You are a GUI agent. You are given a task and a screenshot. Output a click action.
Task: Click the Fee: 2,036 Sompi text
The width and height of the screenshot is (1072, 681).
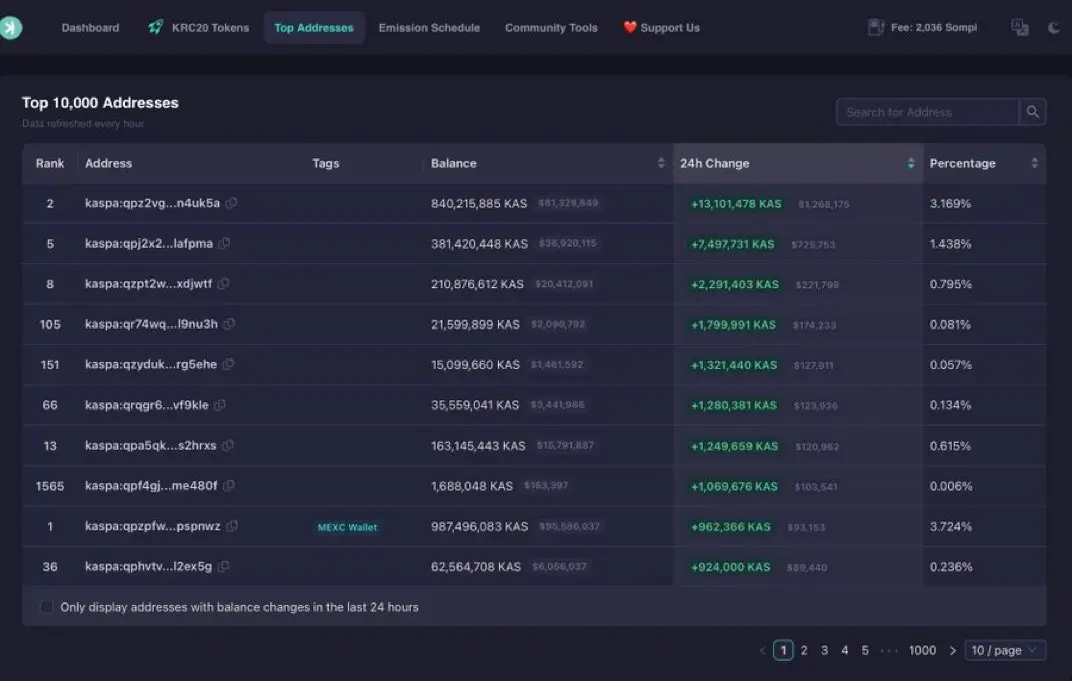(933, 27)
